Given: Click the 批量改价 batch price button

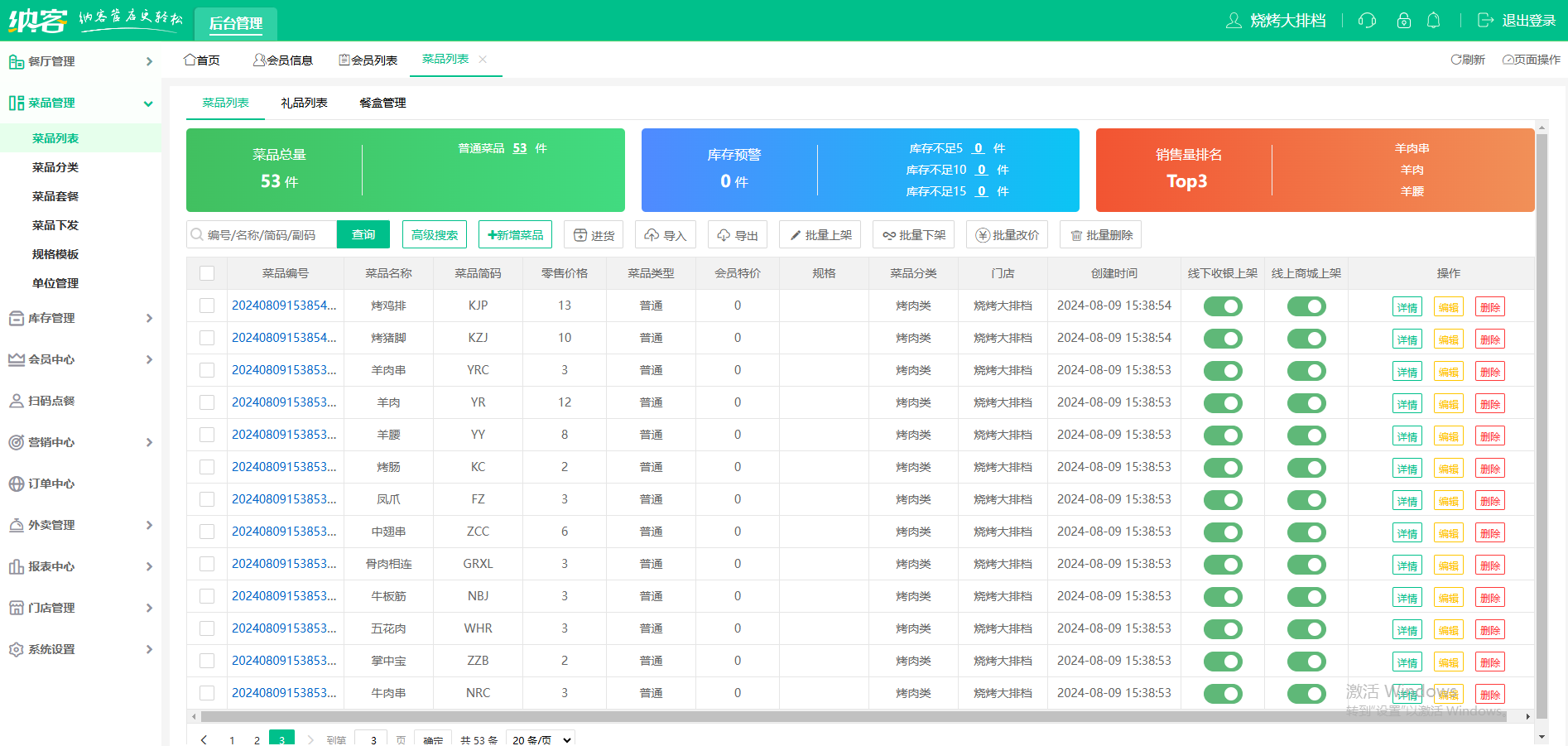Looking at the screenshot, I should coord(1008,235).
